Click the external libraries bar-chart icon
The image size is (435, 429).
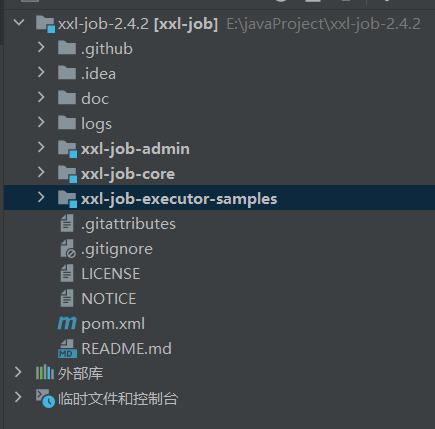tap(45, 373)
